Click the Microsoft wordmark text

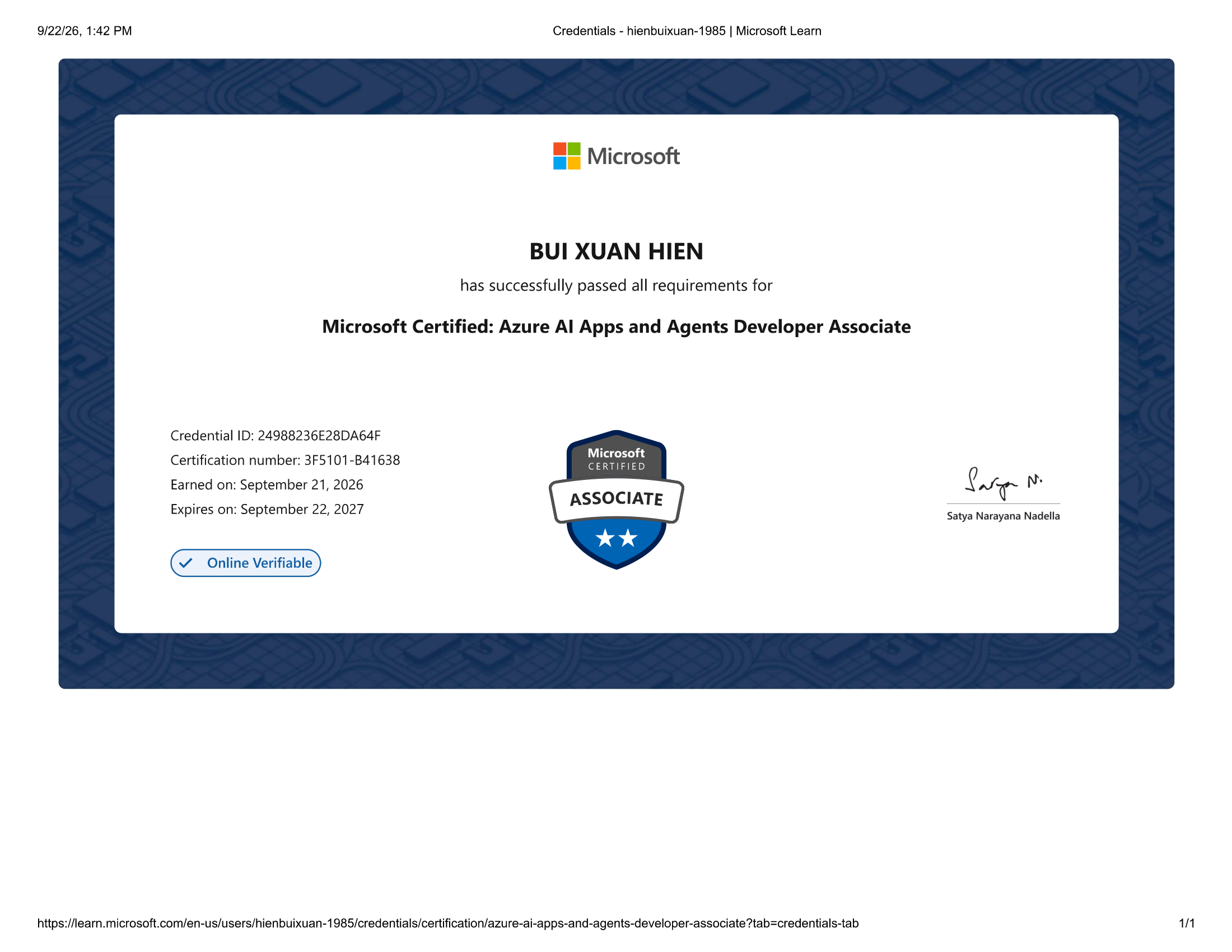pyautogui.click(x=633, y=156)
